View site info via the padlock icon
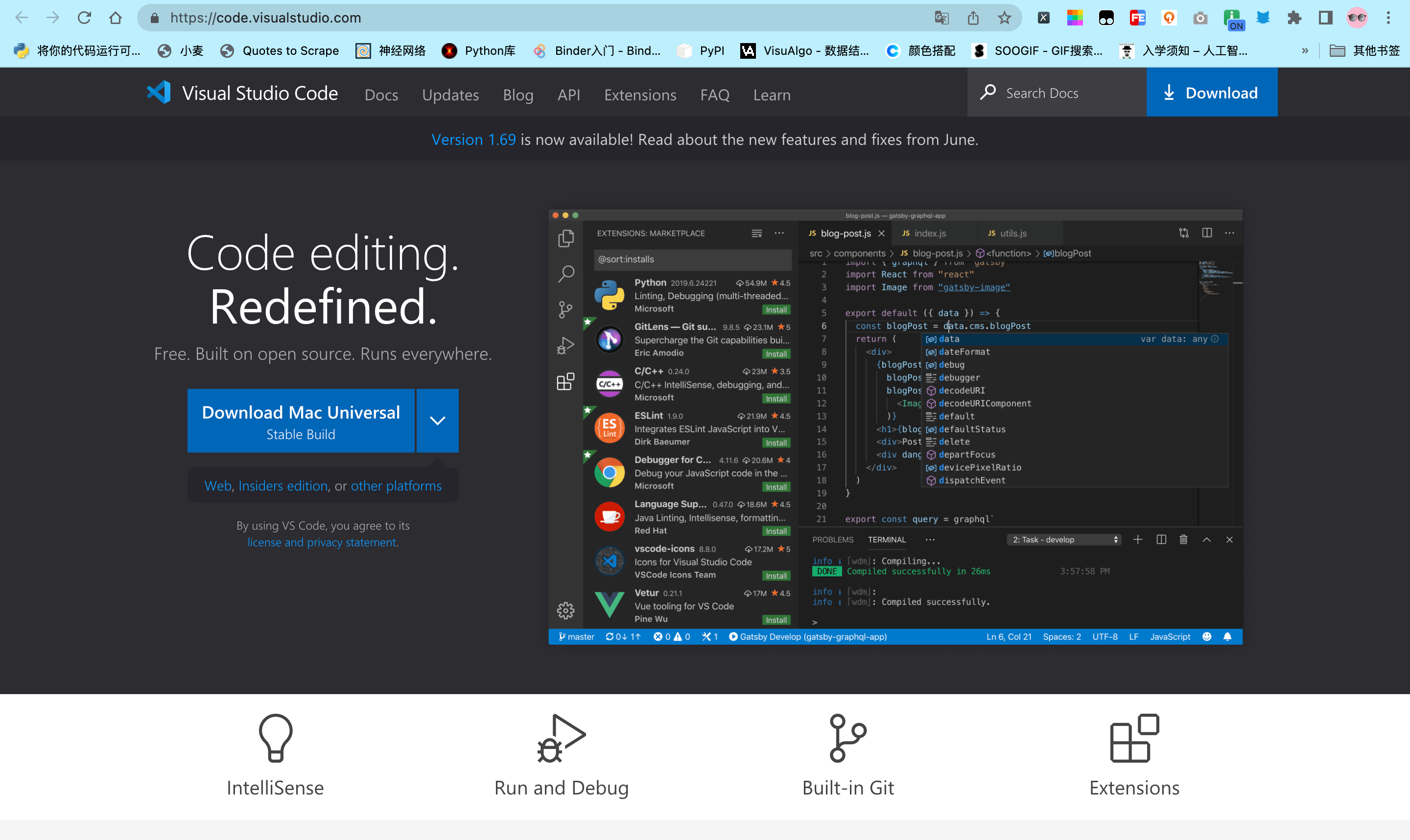The height and width of the screenshot is (840, 1410). 155,18
